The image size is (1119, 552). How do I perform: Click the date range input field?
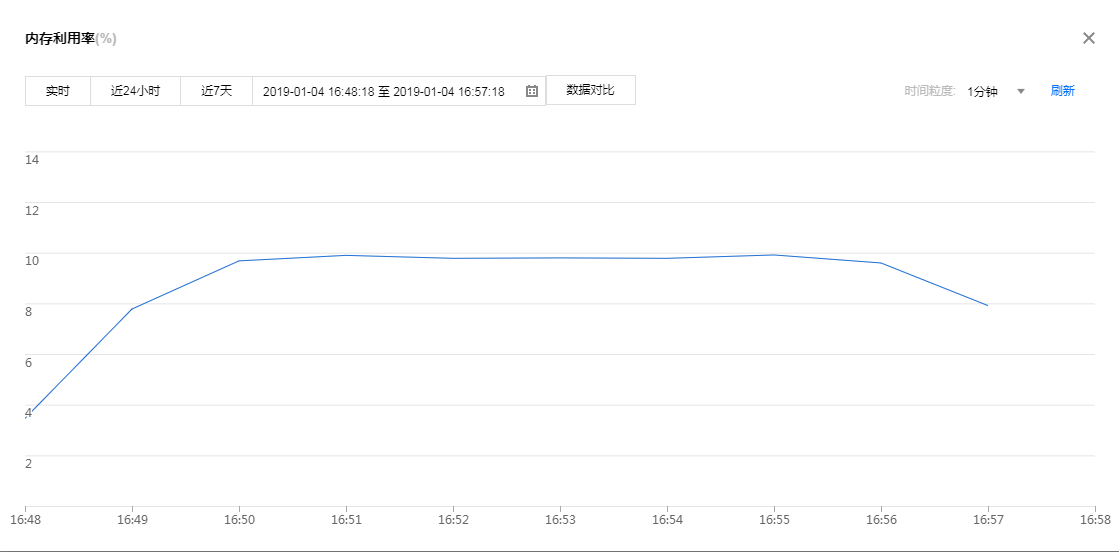point(383,91)
